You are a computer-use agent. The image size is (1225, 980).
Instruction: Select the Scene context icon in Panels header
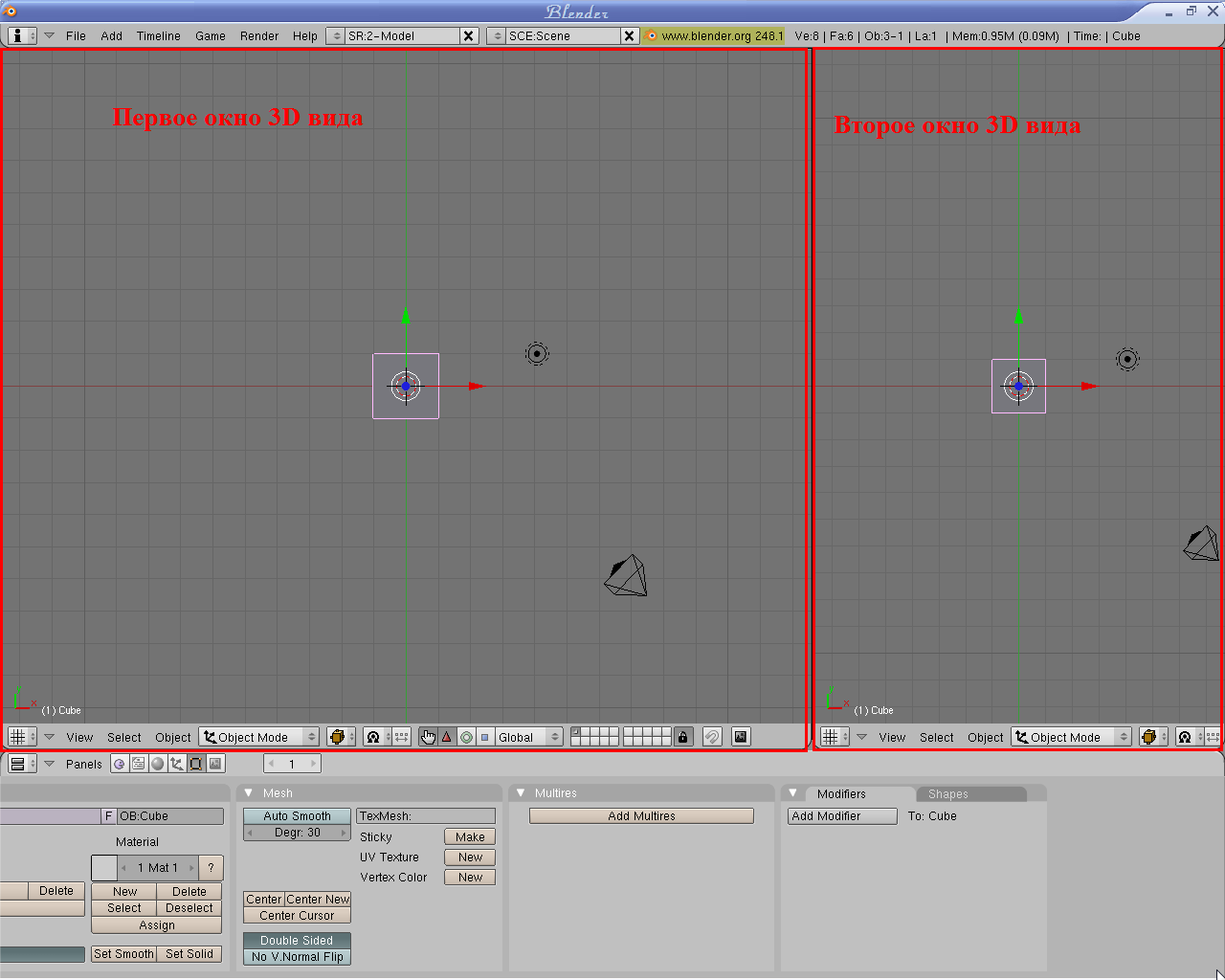(x=215, y=764)
